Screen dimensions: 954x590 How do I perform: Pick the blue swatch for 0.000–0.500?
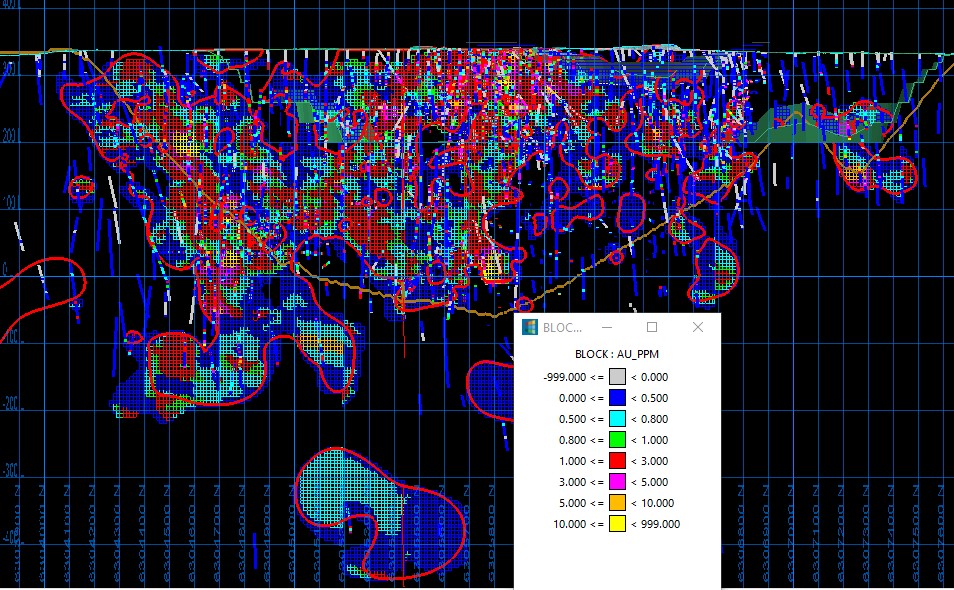tap(617, 398)
